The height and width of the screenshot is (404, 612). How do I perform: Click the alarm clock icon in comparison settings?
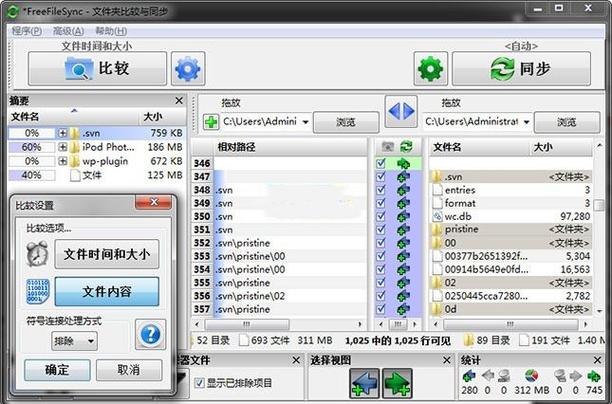pyautogui.click(x=37, y=254)
